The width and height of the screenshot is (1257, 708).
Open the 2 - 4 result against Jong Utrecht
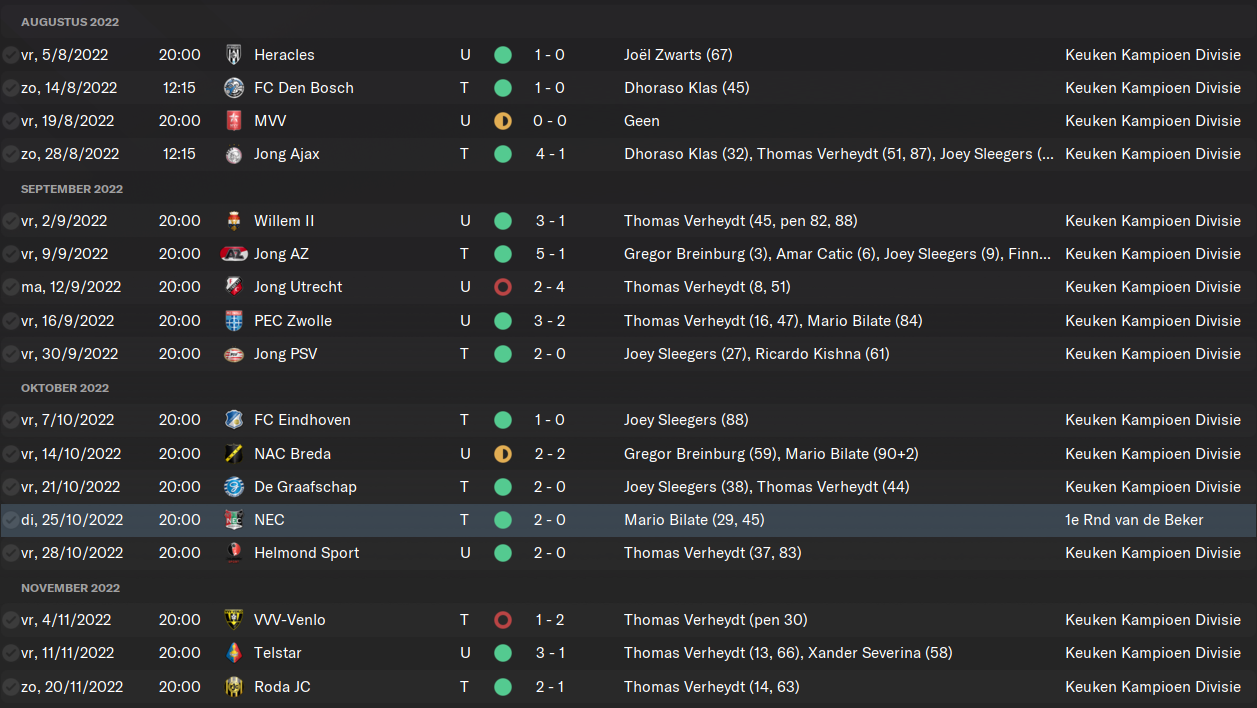pyautogui.click(x=550, y=287)
